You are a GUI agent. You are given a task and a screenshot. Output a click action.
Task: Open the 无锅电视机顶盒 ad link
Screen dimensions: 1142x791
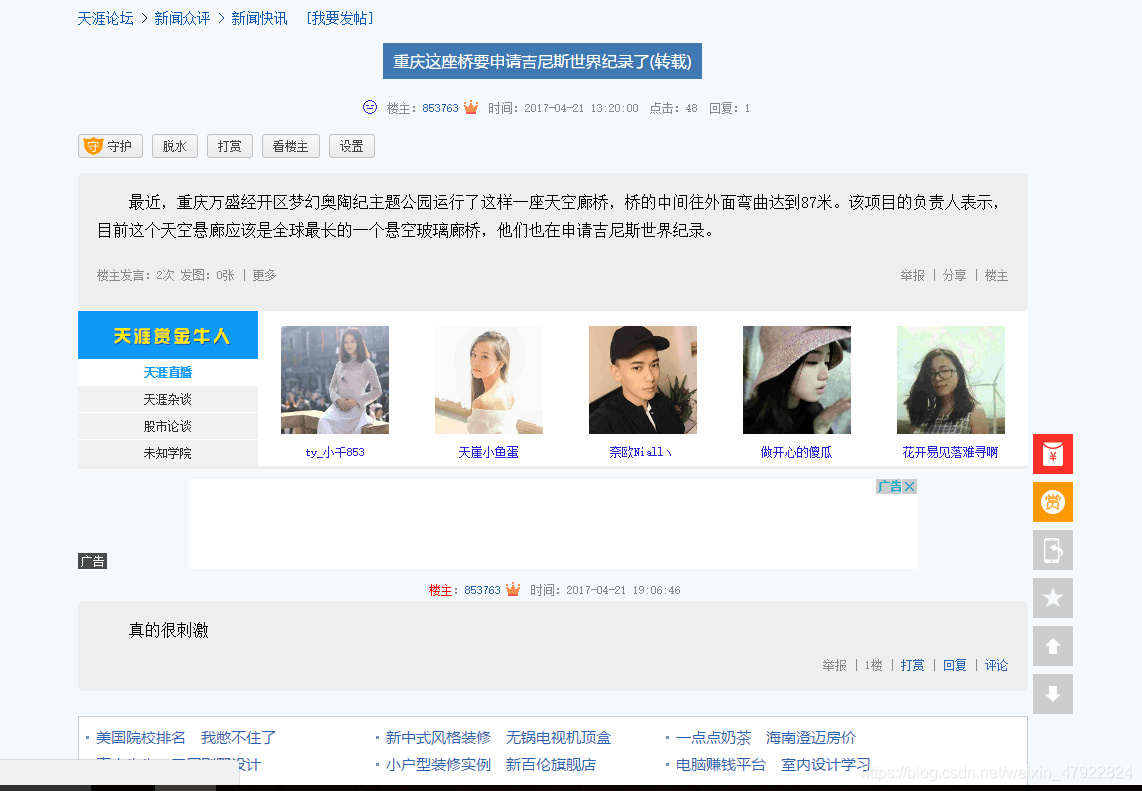click(559, 738)
